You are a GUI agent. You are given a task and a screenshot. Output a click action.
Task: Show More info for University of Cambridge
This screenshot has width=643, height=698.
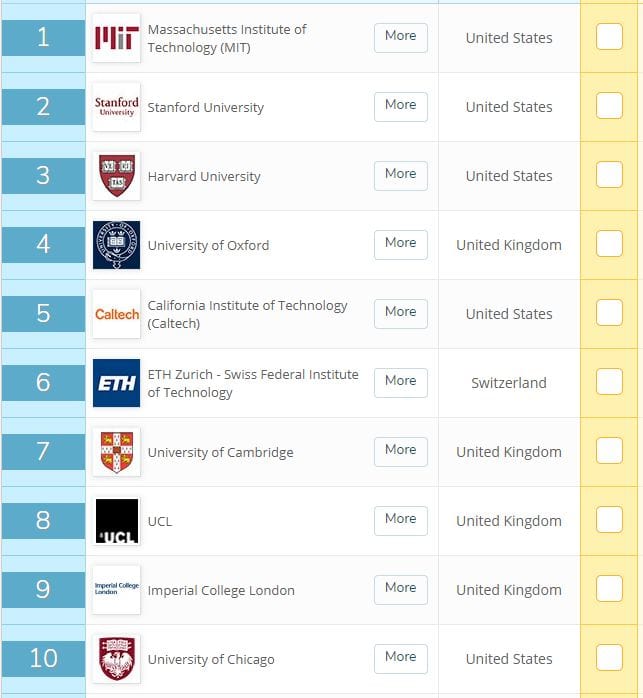(x=401, y=452)
